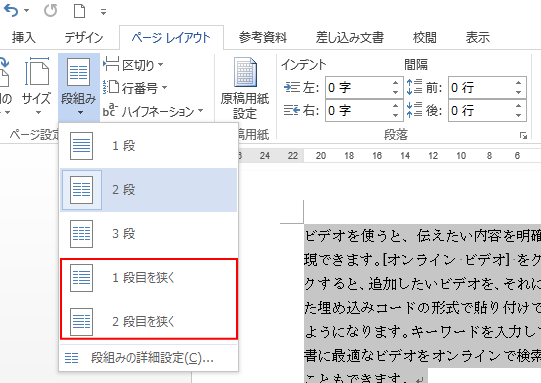541x383 pixels.
Task: Decrease spacing after 後 with down spinner
Action: (518, 115)
